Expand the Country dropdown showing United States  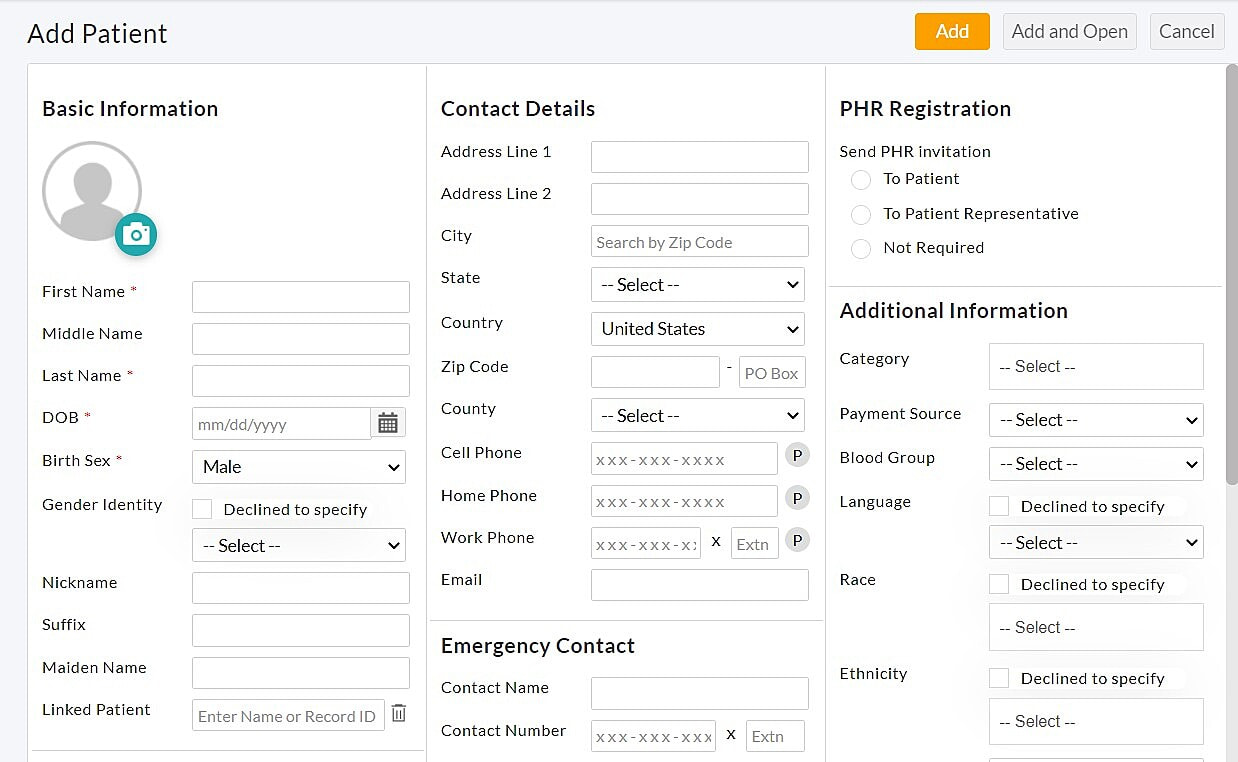tap(698, 329)
